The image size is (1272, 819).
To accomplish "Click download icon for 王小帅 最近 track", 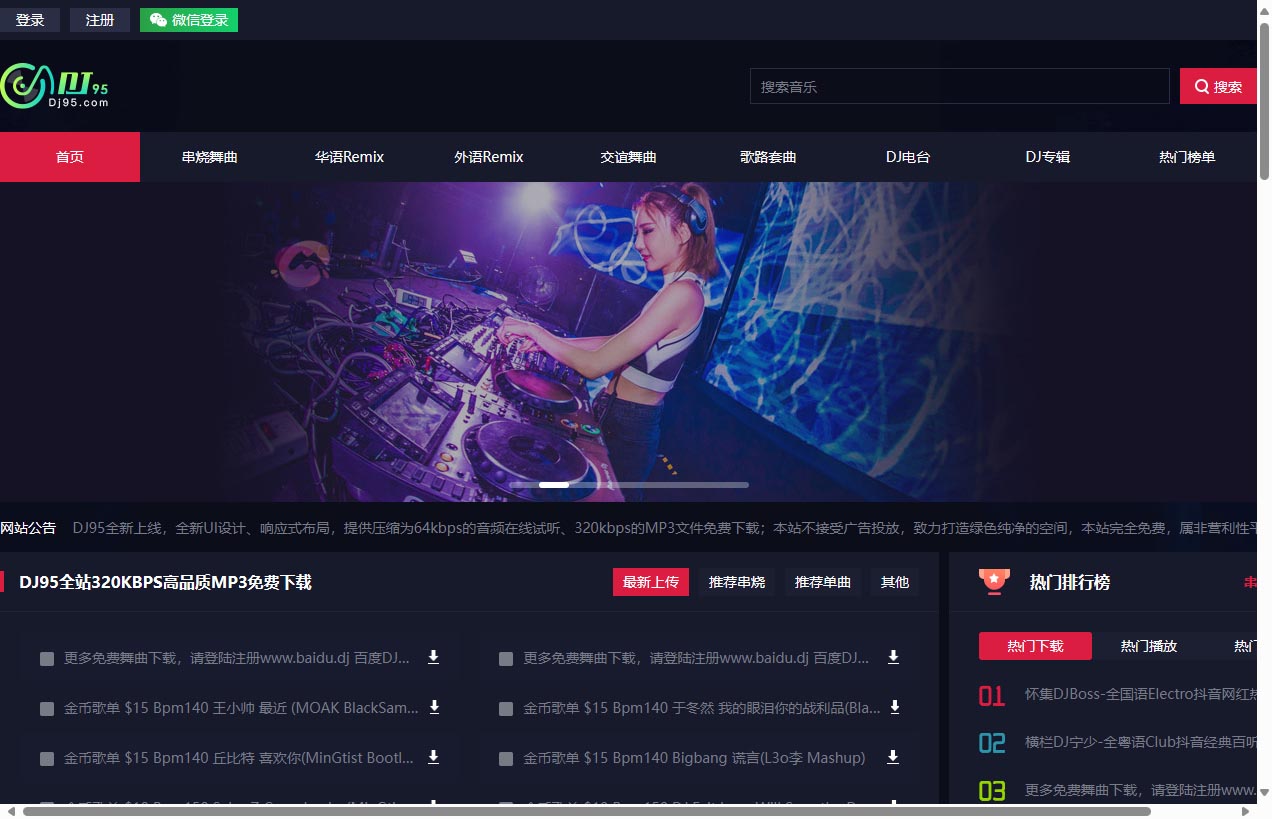I will (x=433, y=707).
